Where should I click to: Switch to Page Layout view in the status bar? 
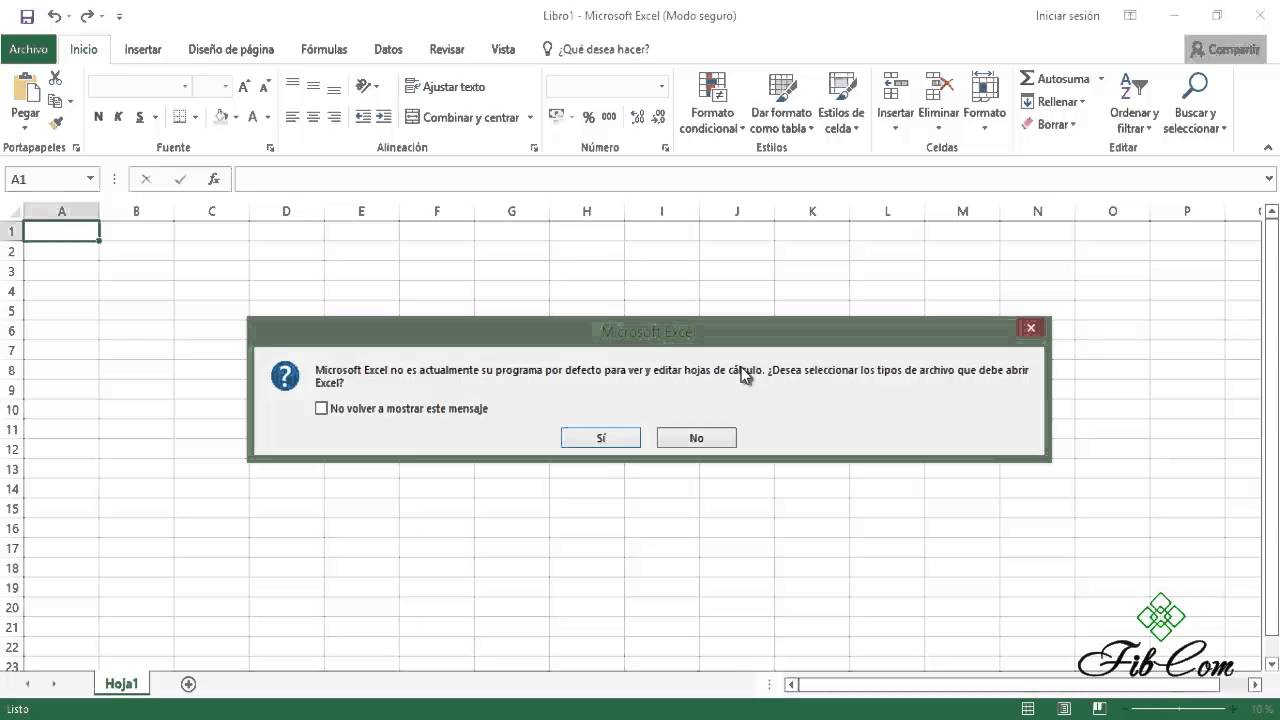1064,709
